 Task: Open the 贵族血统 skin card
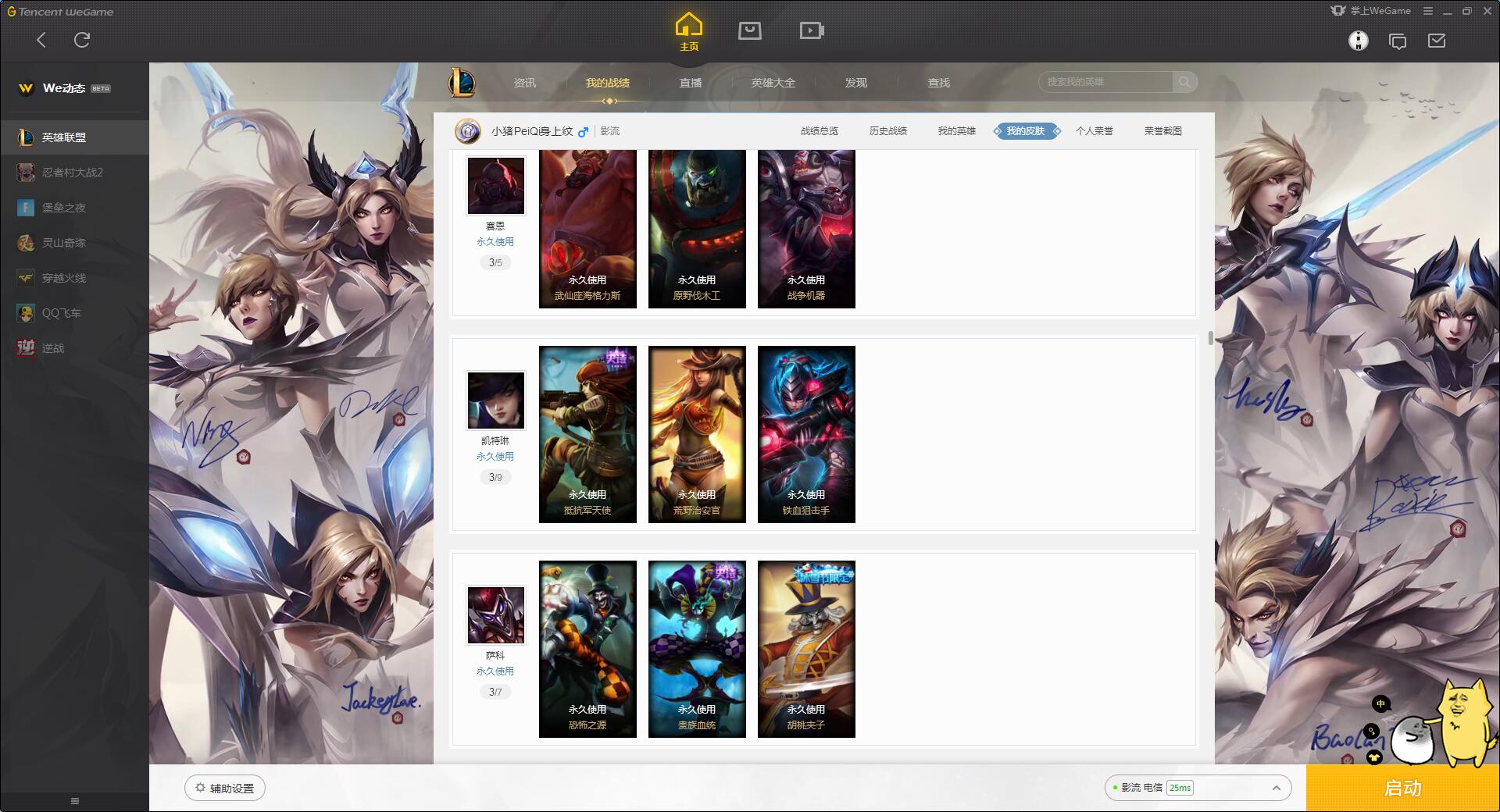[697, 649]
